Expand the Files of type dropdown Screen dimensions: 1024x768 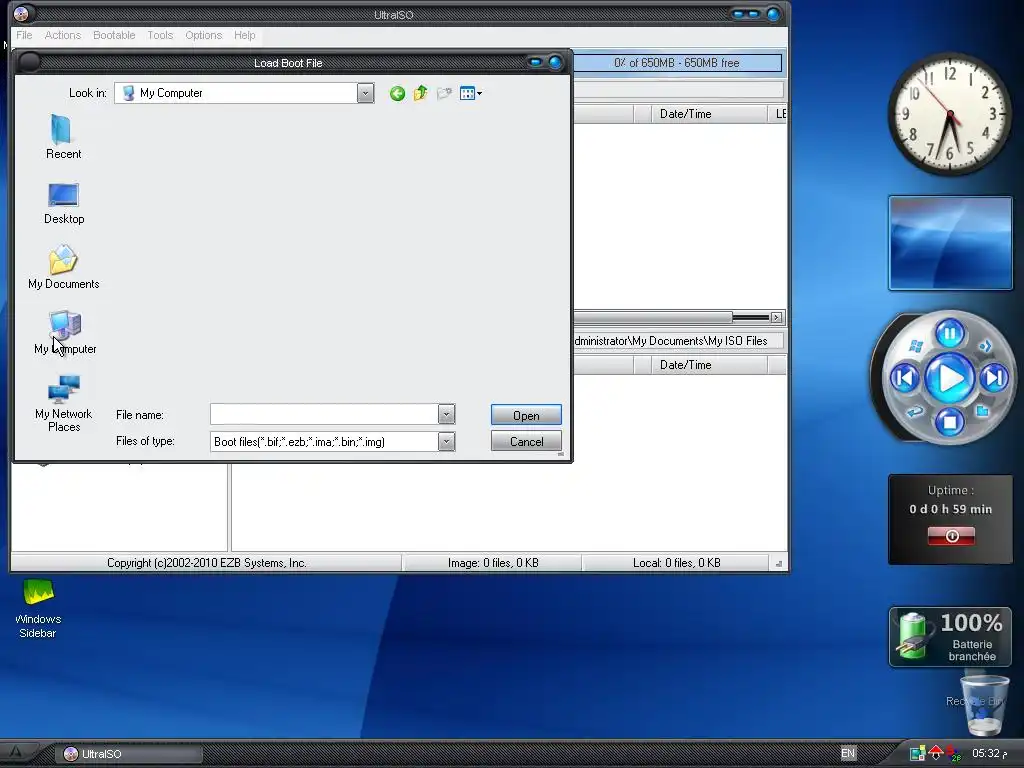[446, 441]
